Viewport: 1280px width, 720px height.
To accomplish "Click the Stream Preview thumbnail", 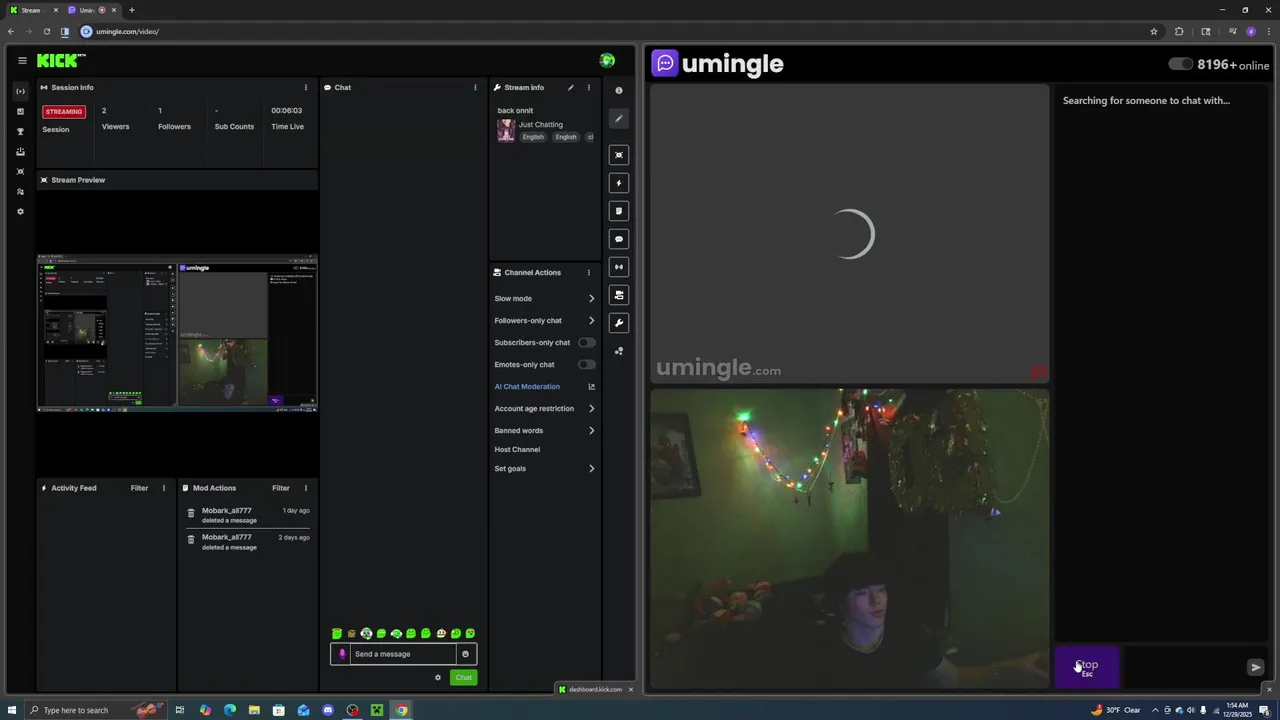I will [x=177, y=333].
